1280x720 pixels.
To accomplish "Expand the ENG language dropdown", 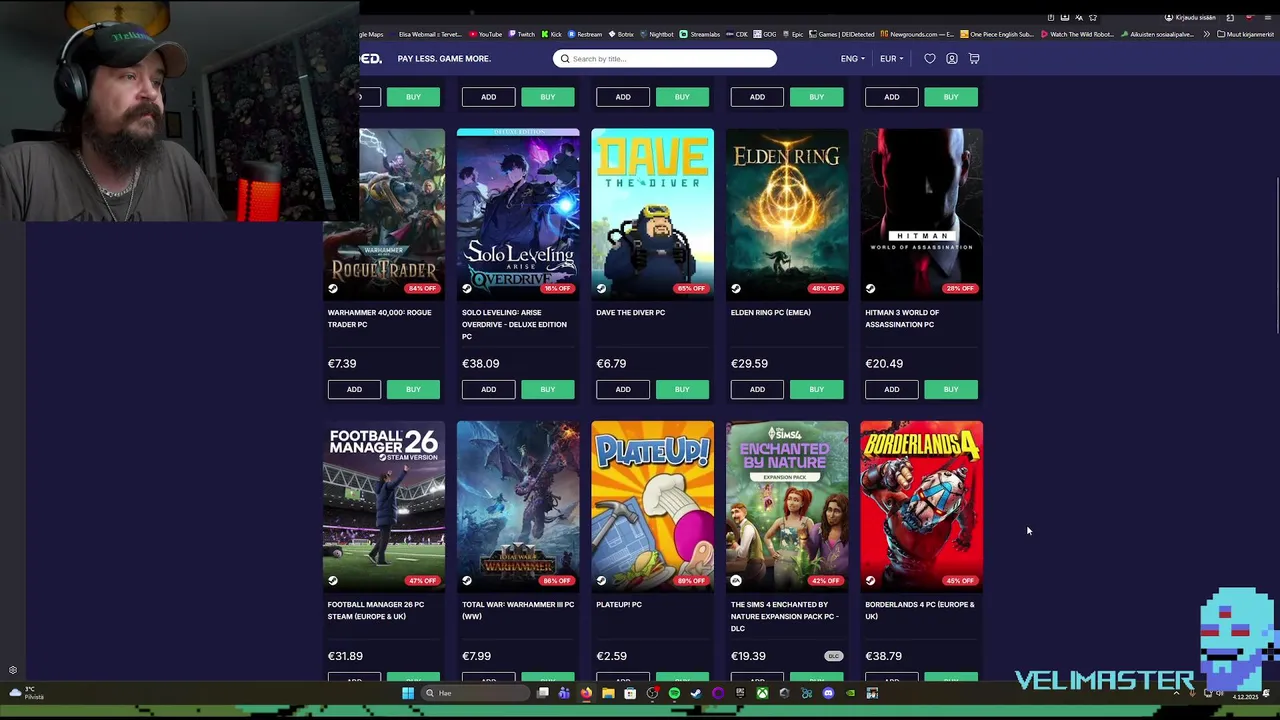I will tap(853, 59).
